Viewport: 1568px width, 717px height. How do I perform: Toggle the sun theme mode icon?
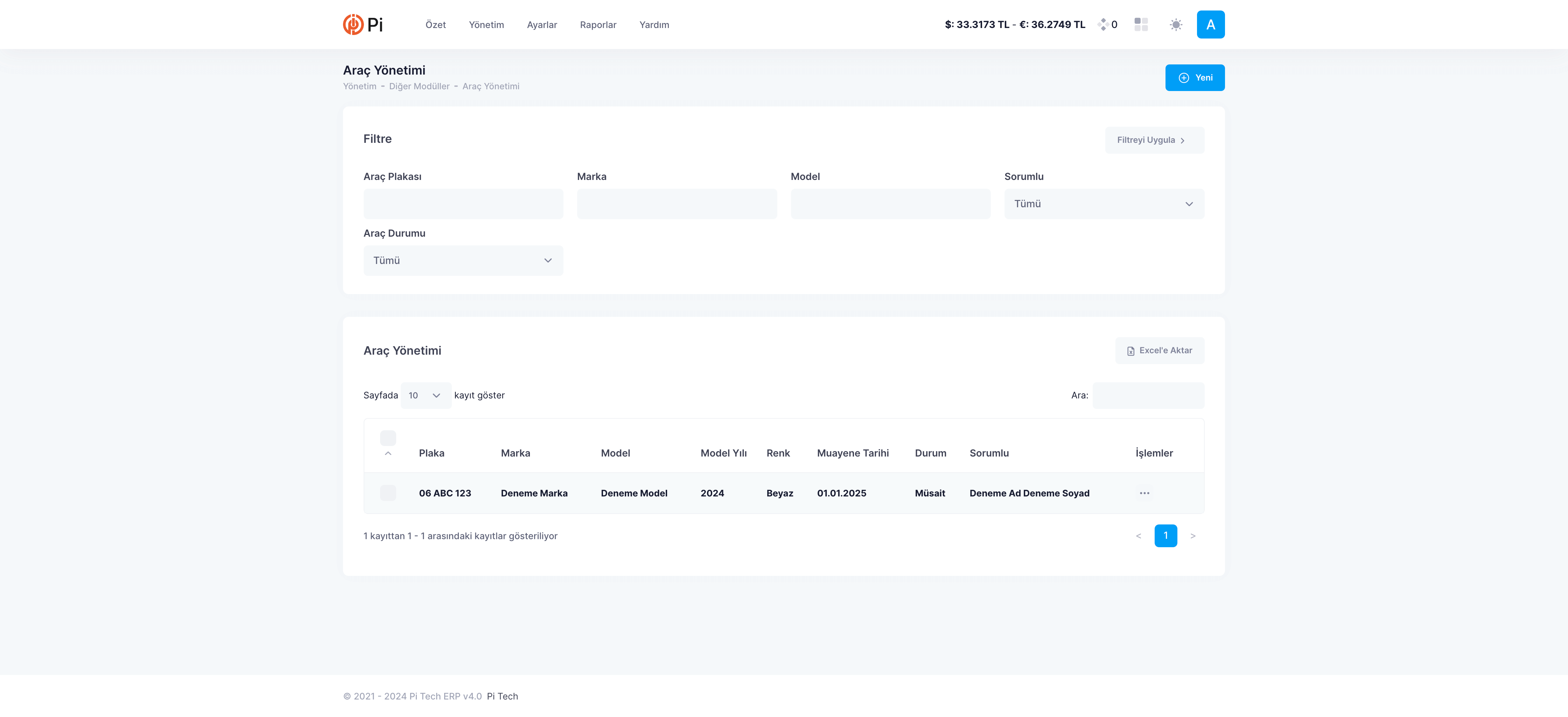1175,25
